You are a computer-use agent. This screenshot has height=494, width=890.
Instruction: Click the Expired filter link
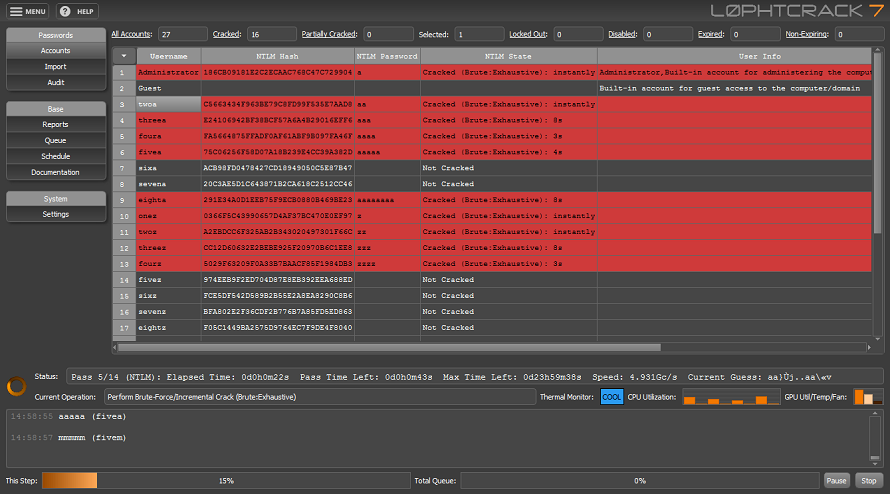pos(711,34)
